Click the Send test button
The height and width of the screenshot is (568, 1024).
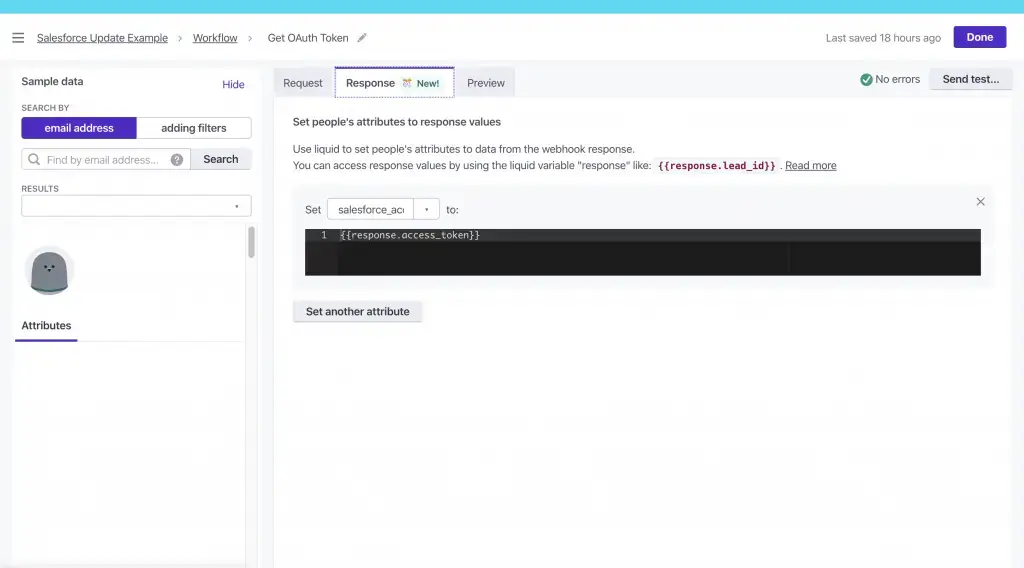click(x=970, y=80)
